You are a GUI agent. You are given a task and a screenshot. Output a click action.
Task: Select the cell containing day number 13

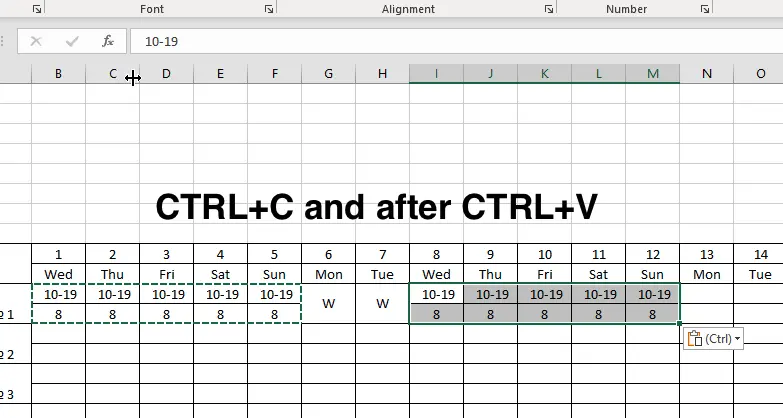(706, 254)
